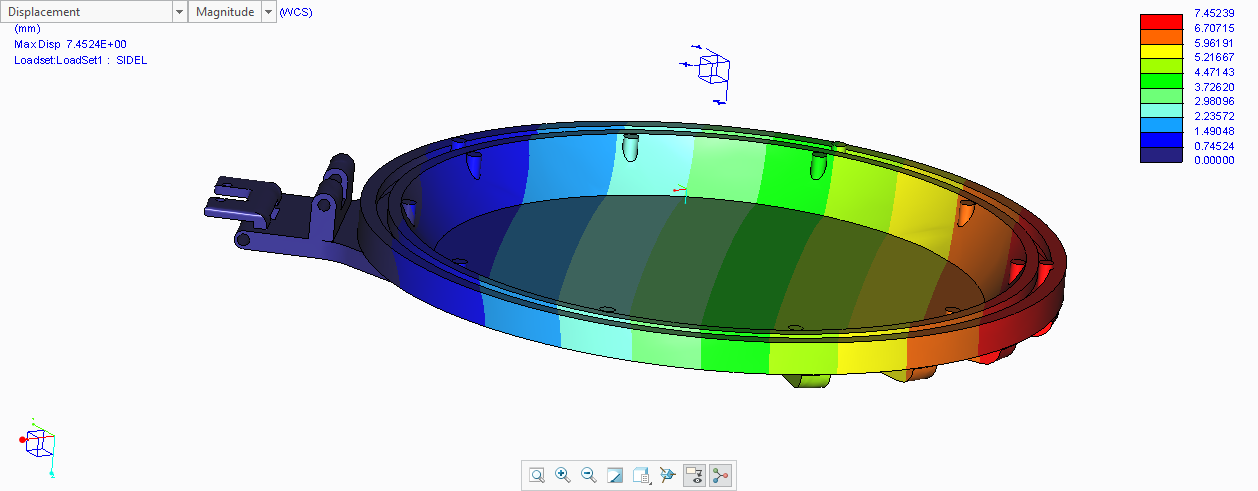
Task: Toggle the spin center display icon
Action: pyautogui.click(x=720, y=476)
